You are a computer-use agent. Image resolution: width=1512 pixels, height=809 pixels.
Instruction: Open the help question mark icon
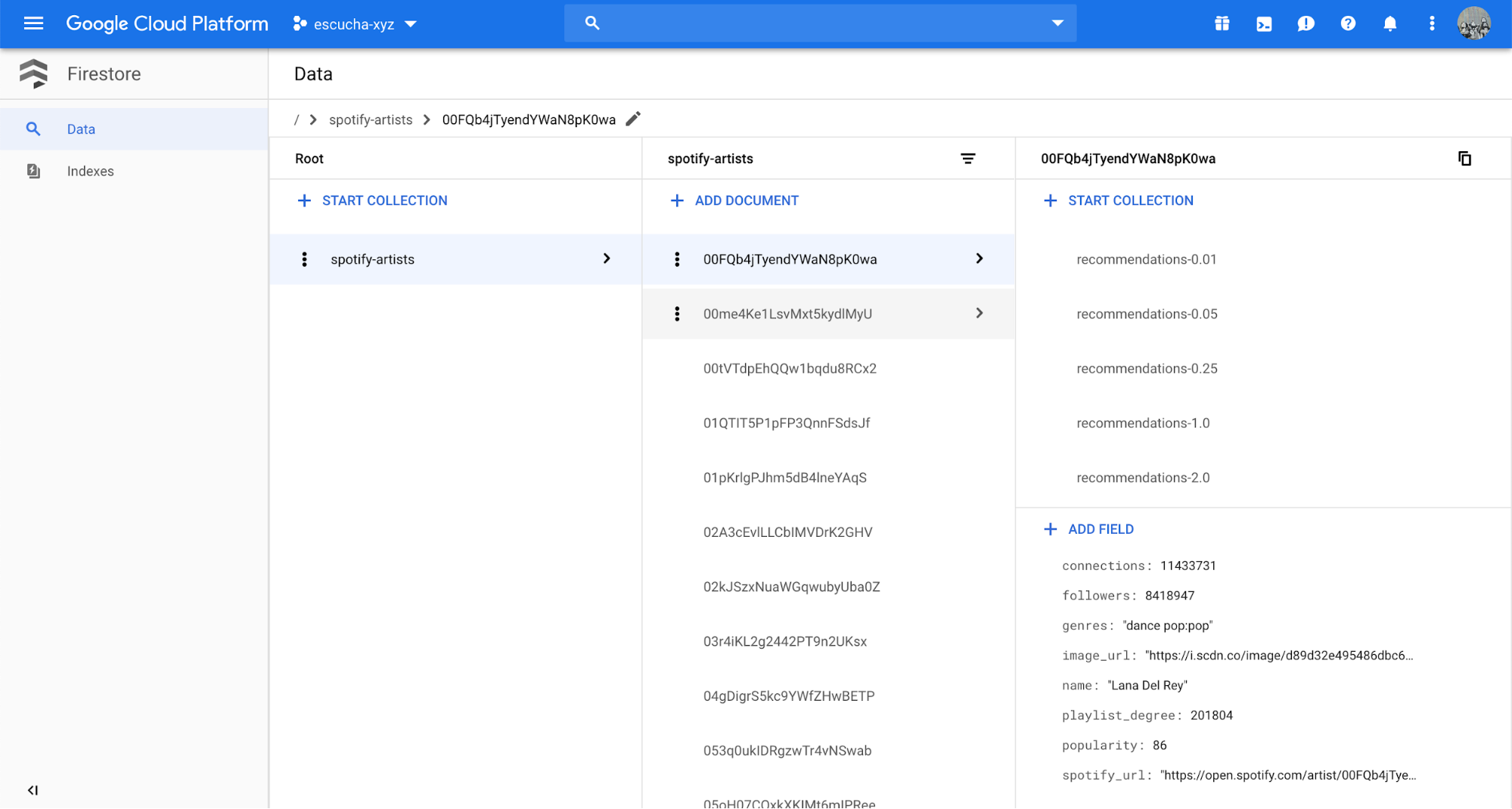pos(1348,23)
